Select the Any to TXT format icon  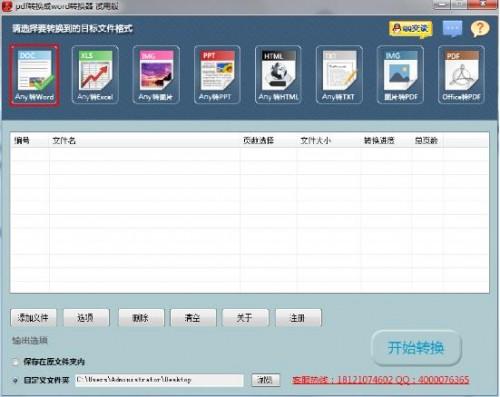click(339, 75)
